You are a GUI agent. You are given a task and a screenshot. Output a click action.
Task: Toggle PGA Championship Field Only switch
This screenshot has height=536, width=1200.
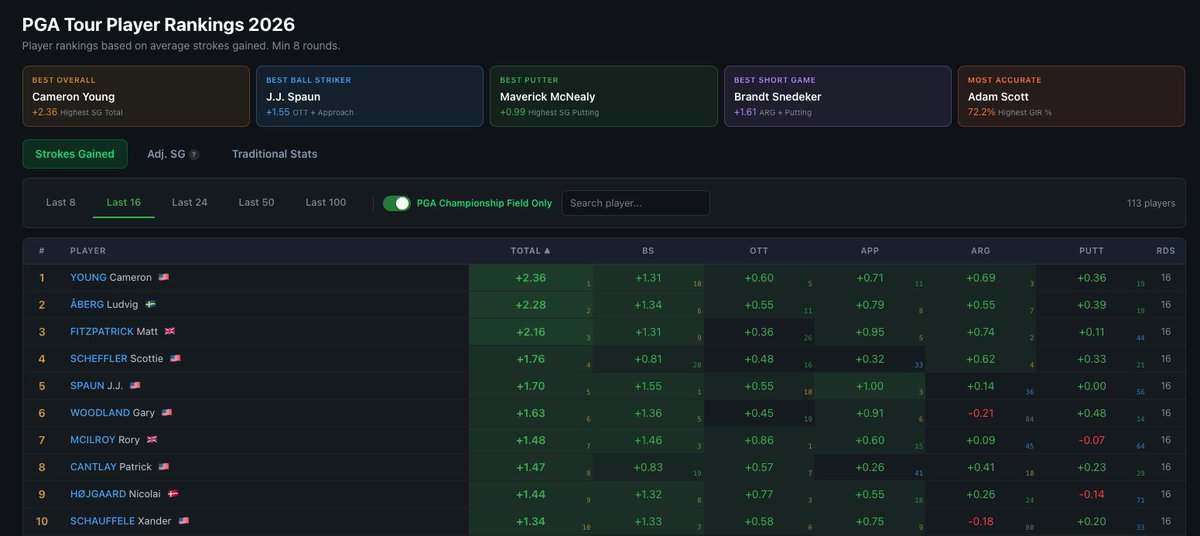coord(397,203)
